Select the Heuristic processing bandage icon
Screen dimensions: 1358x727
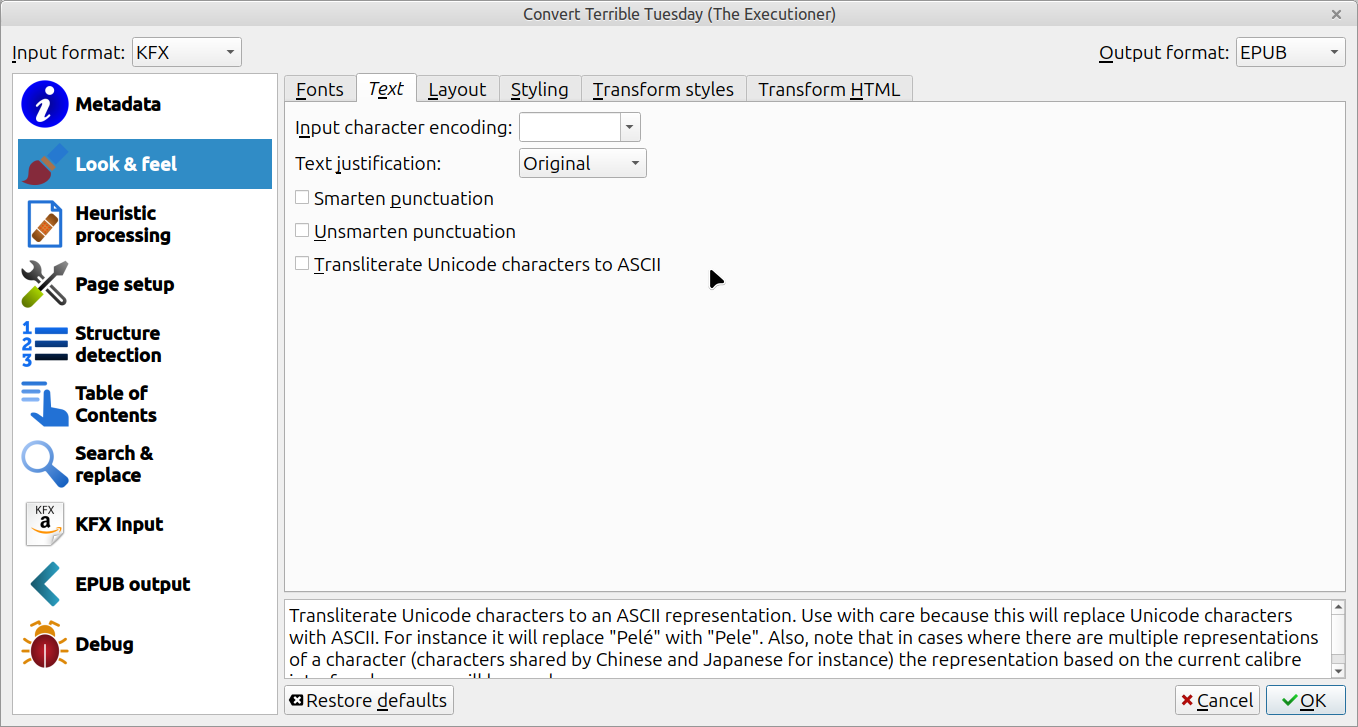click(x=45, y=224)
